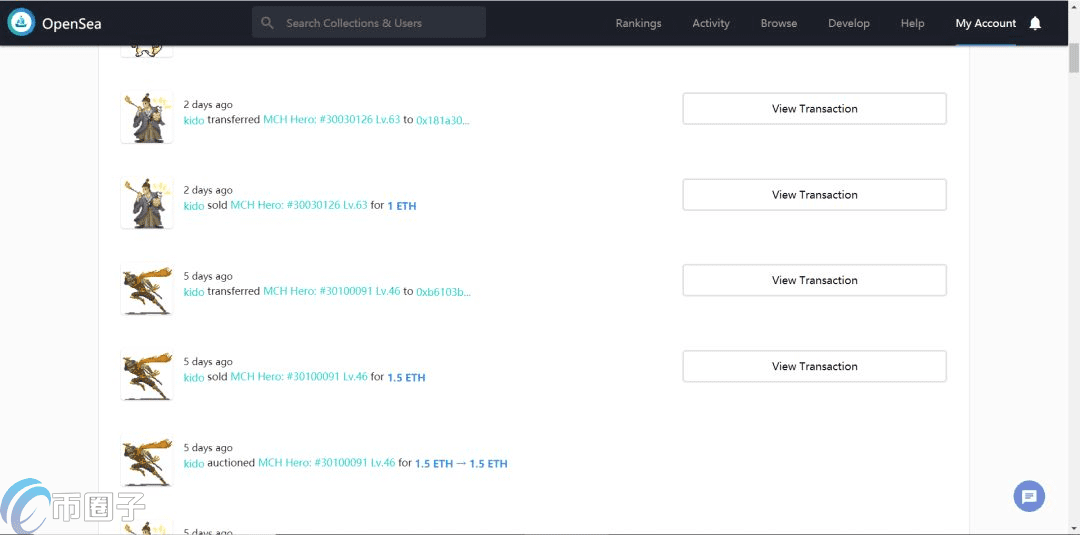Open hero thumbnail in sold for 1.5 ETH row
This screenshot has width=1080, height=535.
(x=147, y=375)
